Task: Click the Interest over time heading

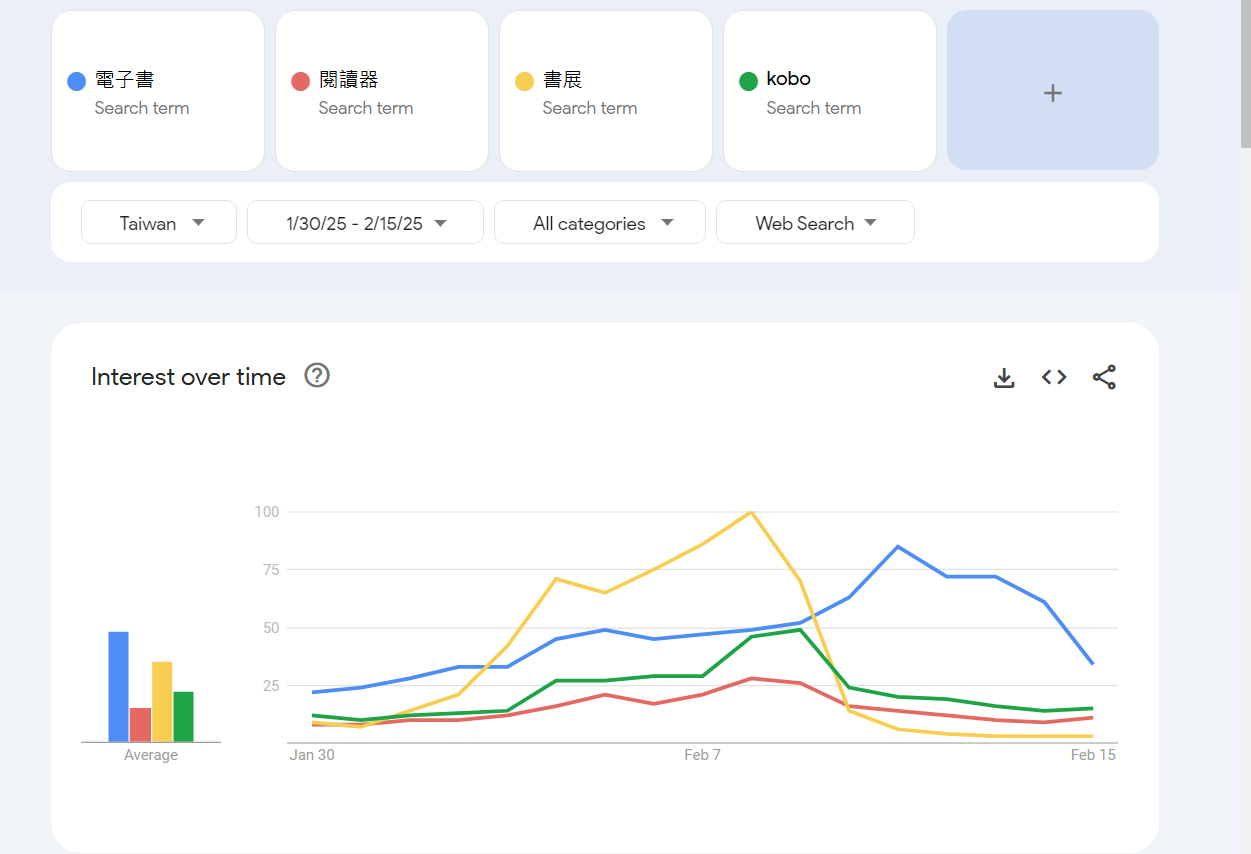Action: [188, 377]
